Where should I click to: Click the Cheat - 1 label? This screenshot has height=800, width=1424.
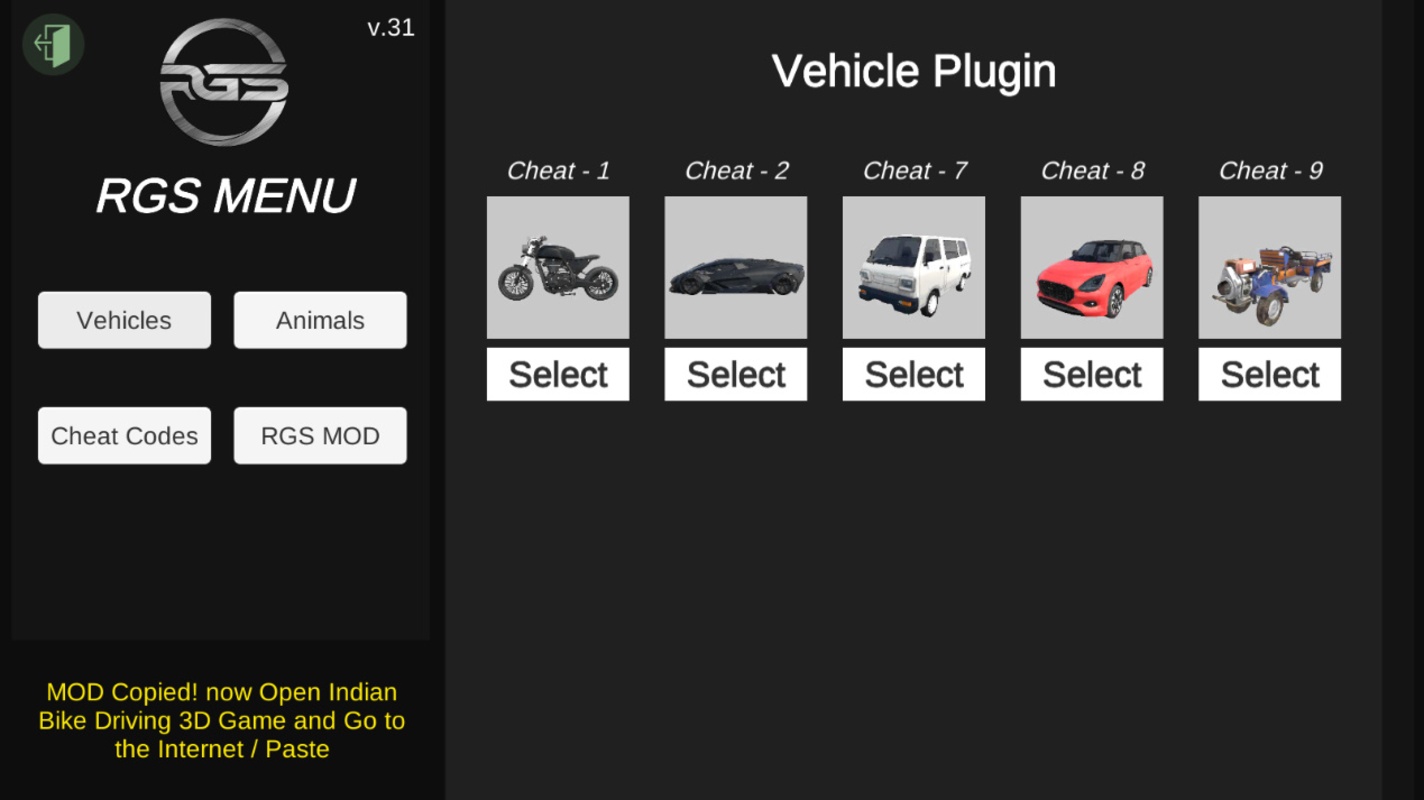click(x=558, y=171)
